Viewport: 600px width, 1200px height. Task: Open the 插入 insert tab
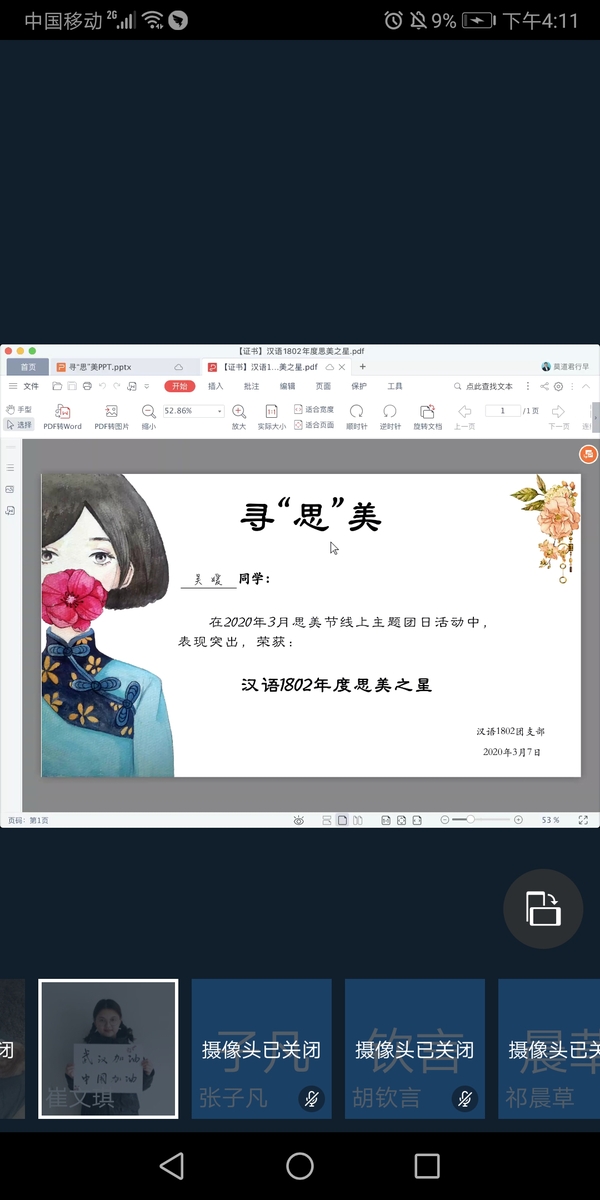click(x=215, y=386)
